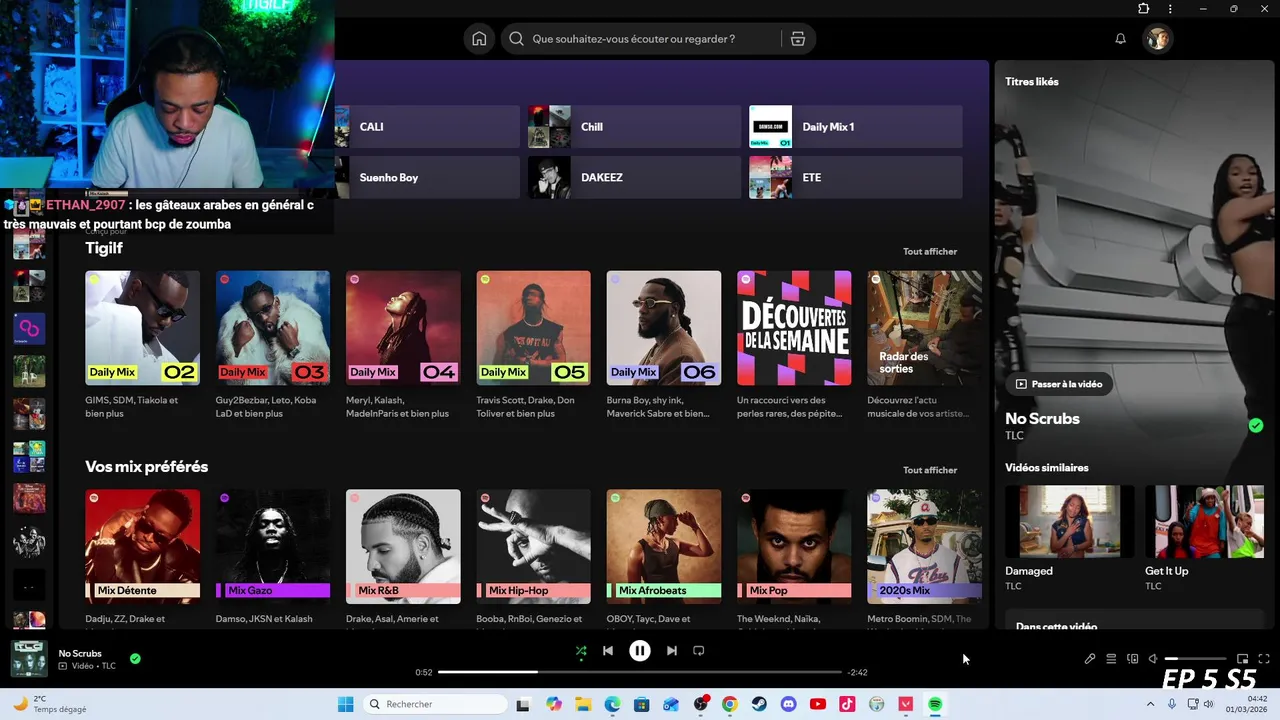Open Google Chrome from the taskbar
This screenshot has height=720, width=1280.
click(730, 704)
